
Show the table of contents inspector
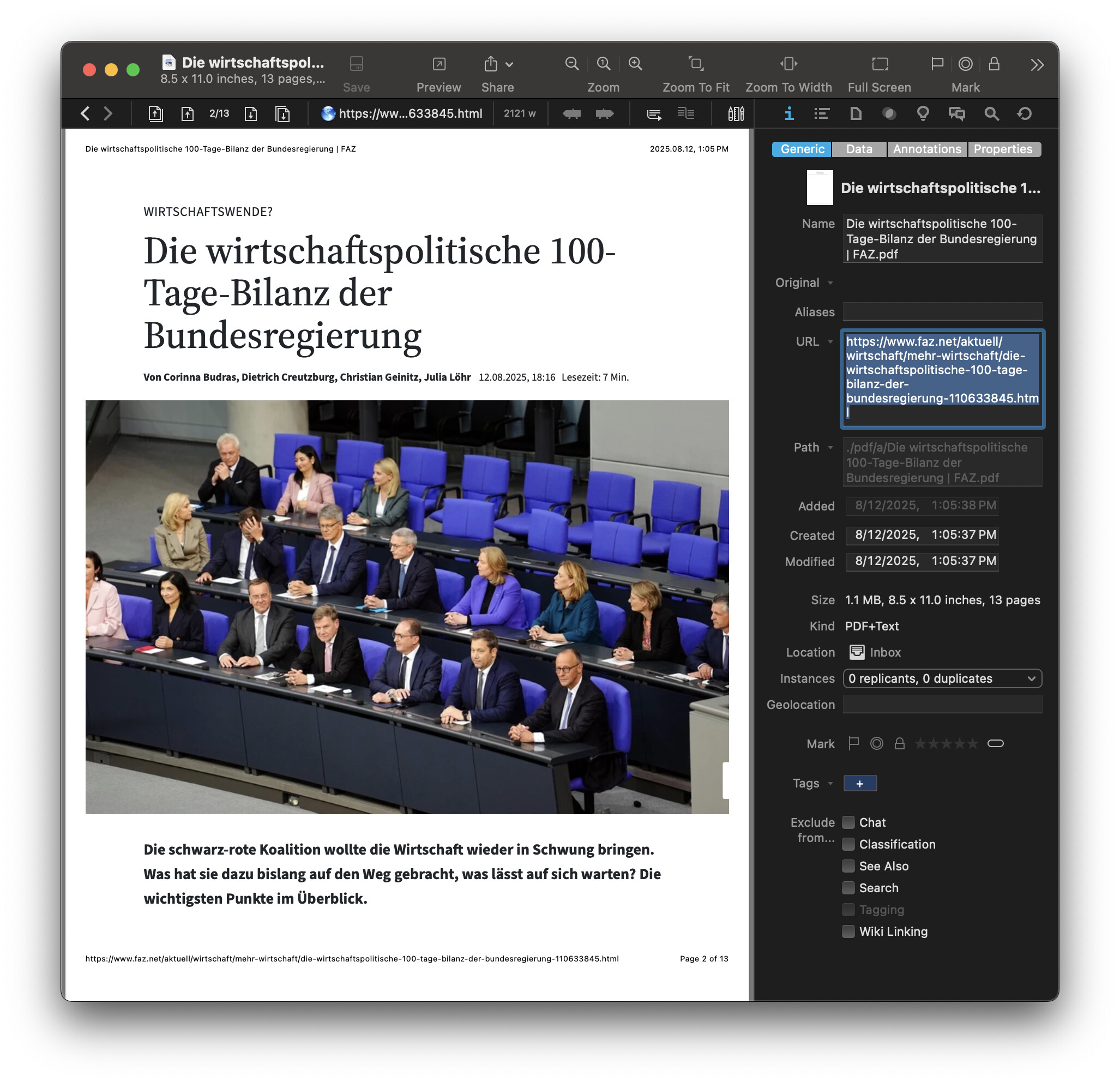pos(821,114)
